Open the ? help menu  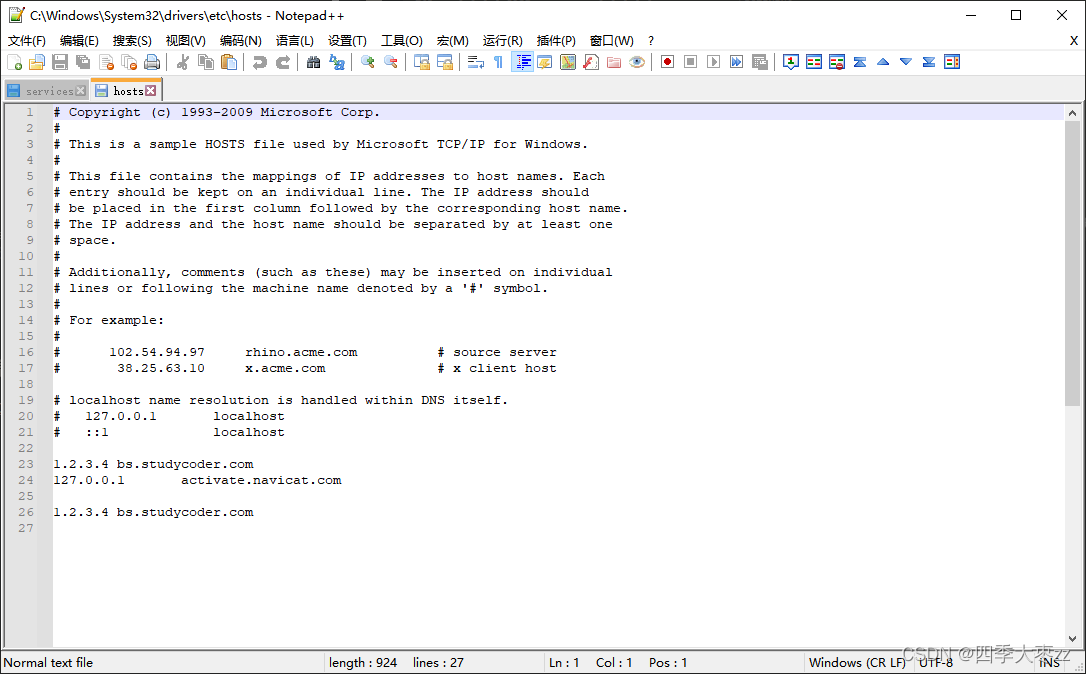click(650, 41)
